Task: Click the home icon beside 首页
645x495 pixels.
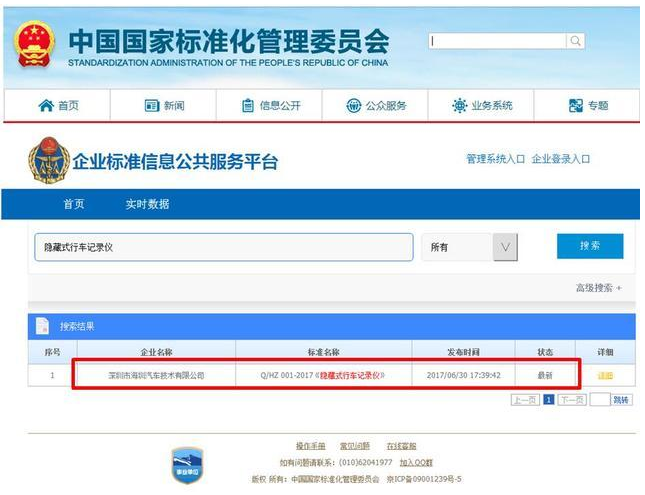Action: click(x=45, y=106)
